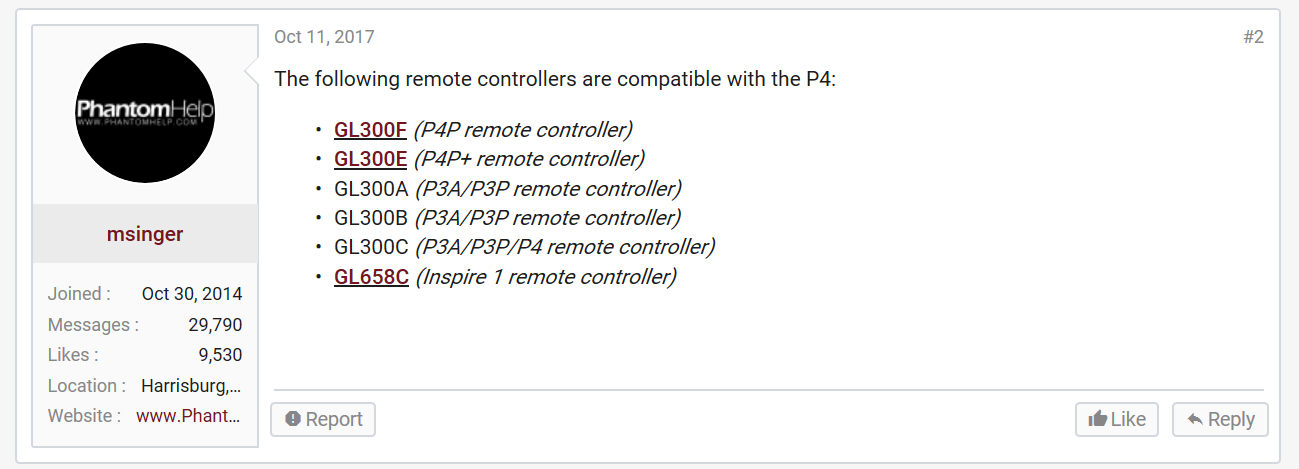View msinger's 9,530 likes count

(x=220, y=355)
